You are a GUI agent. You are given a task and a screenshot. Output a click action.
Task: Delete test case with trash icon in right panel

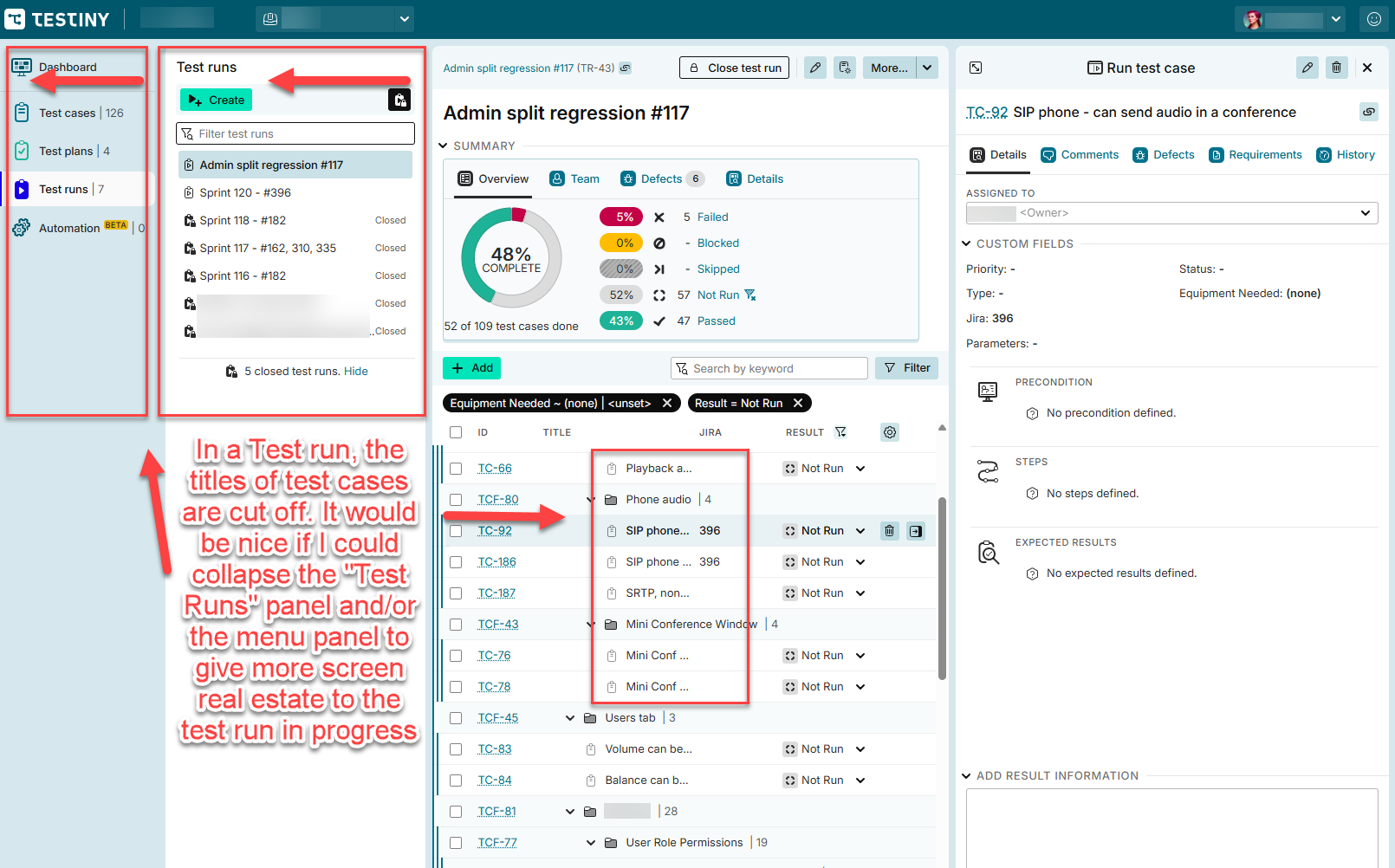(1337, 68)
